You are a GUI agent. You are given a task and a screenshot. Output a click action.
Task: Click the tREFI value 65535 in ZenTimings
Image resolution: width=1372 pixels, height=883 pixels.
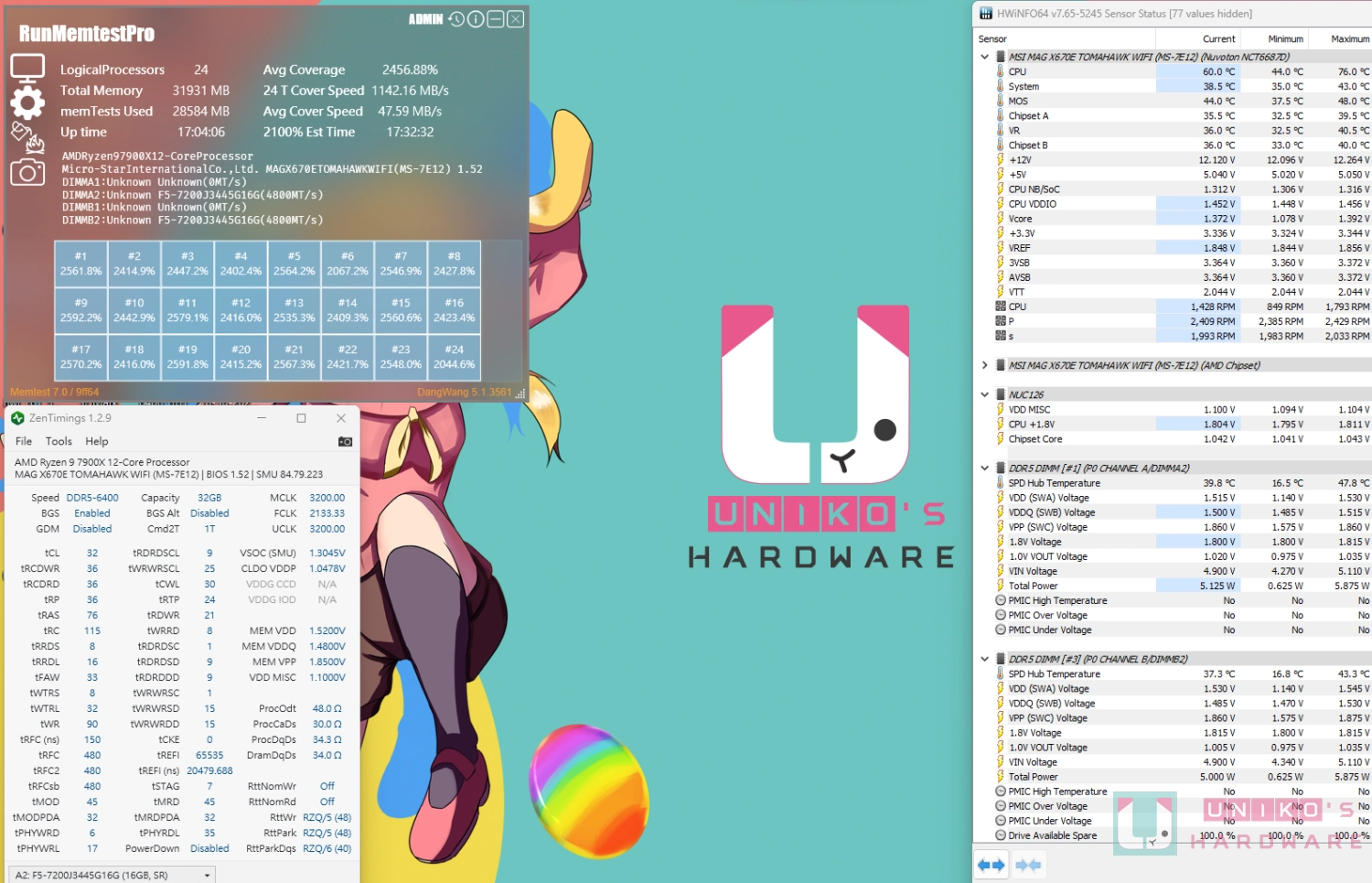(209, 755)
